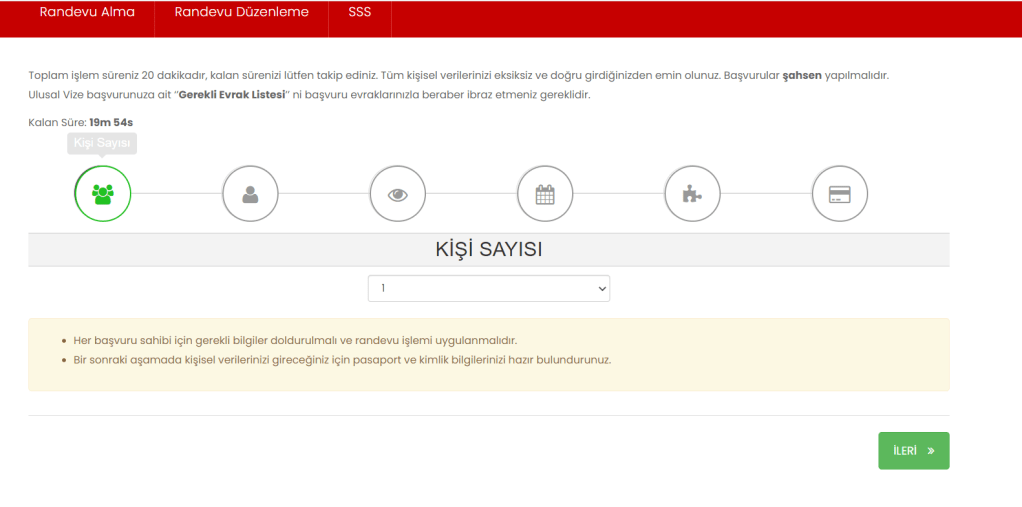Open the calendar date step icon
Screen dimensions: 1022x507
click(x=545, y=194)
